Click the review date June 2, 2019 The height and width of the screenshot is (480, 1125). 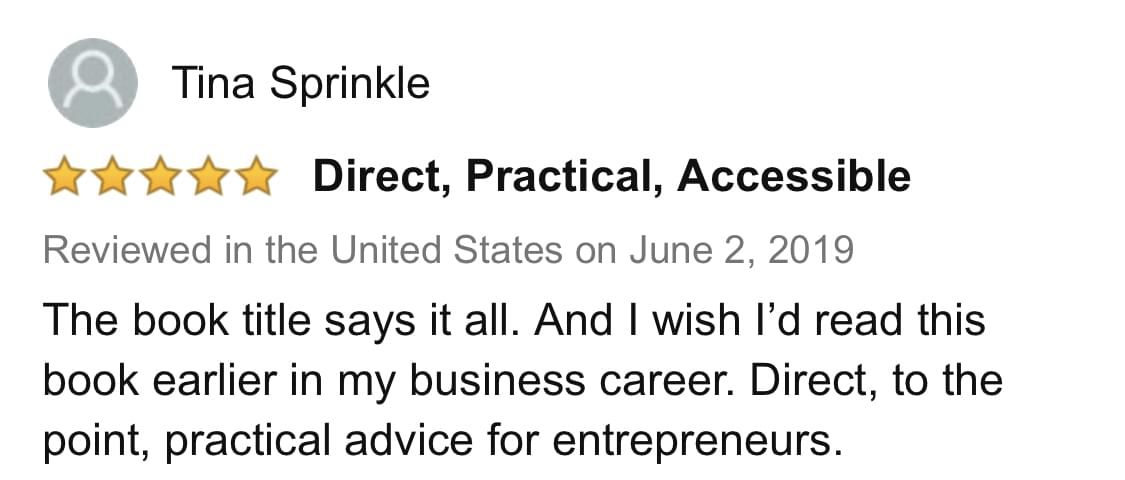[x=741, y=249]
